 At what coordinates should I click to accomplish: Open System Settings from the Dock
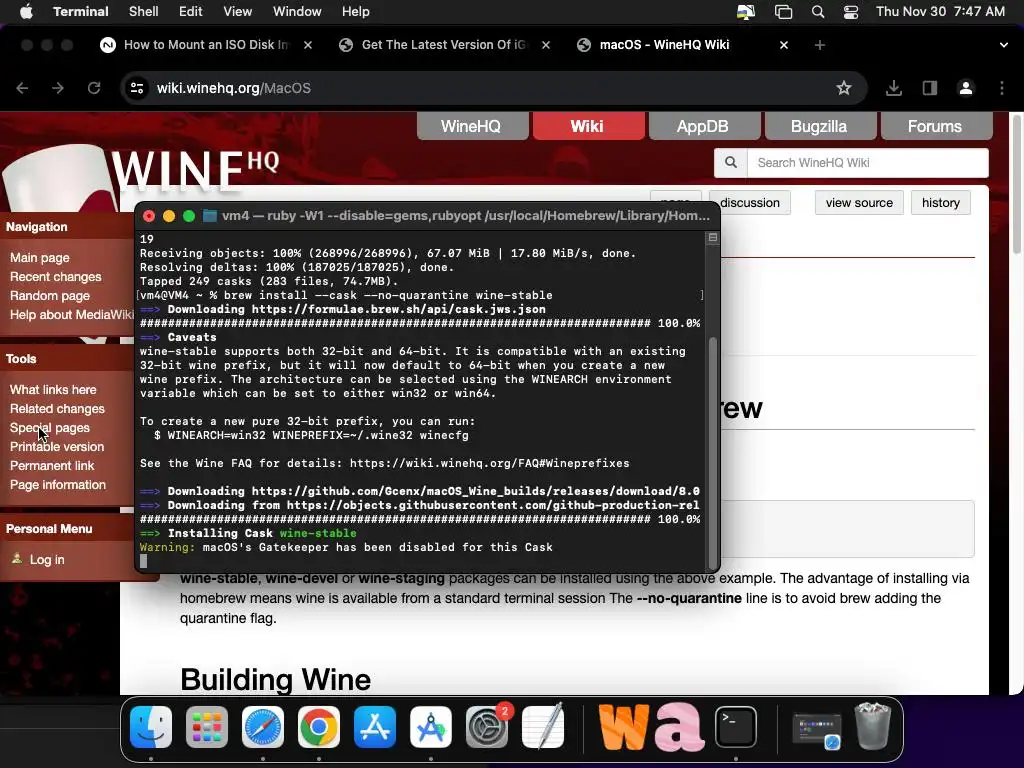(x=487, y=727)
